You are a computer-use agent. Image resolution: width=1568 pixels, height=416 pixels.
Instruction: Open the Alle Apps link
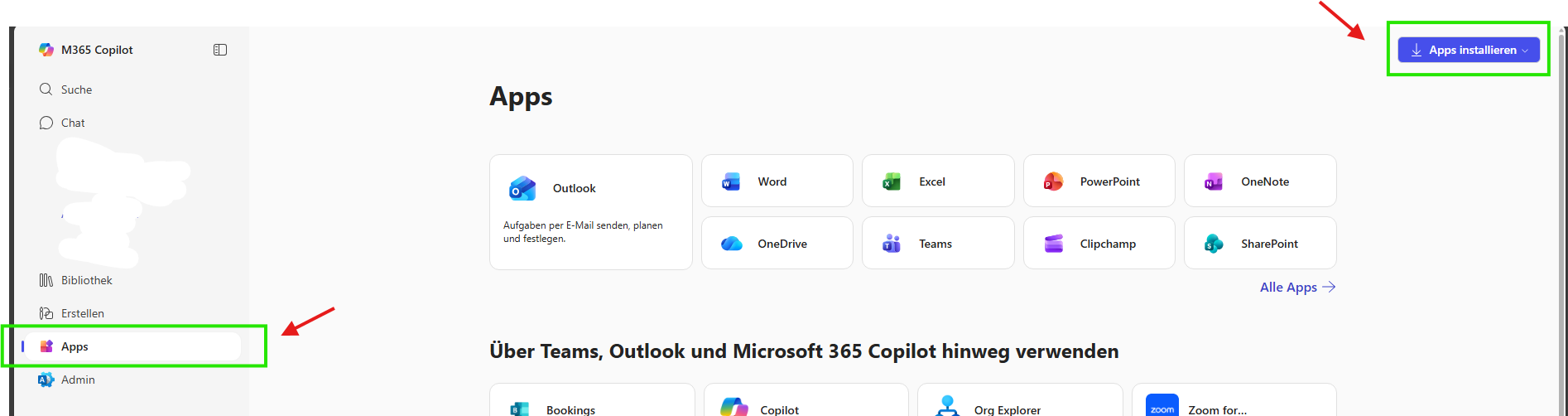click(x=1288, y=287)
